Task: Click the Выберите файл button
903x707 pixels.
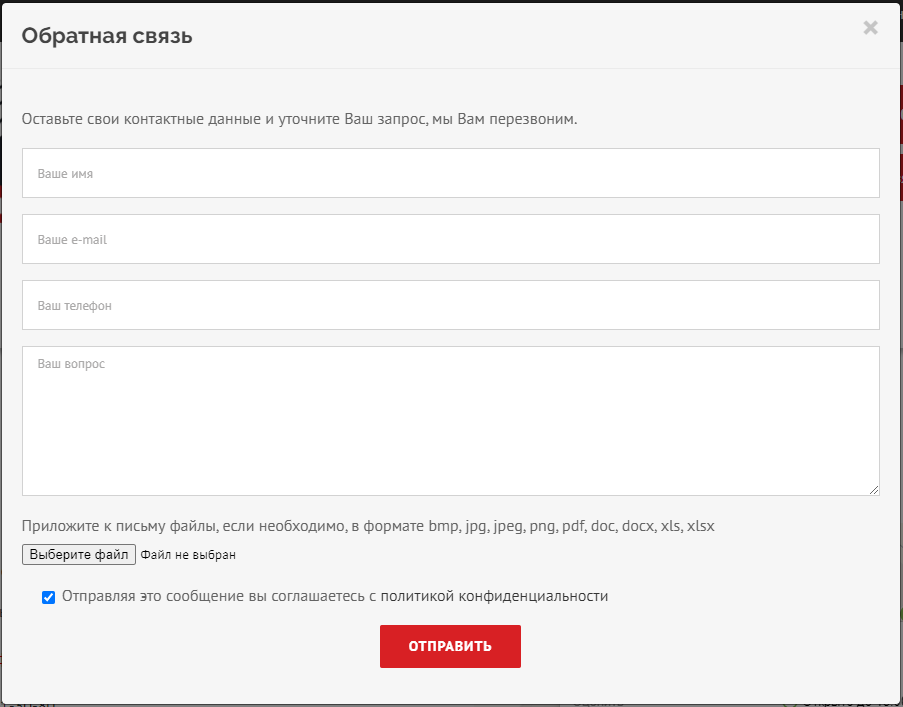Action: click(79, 554)
